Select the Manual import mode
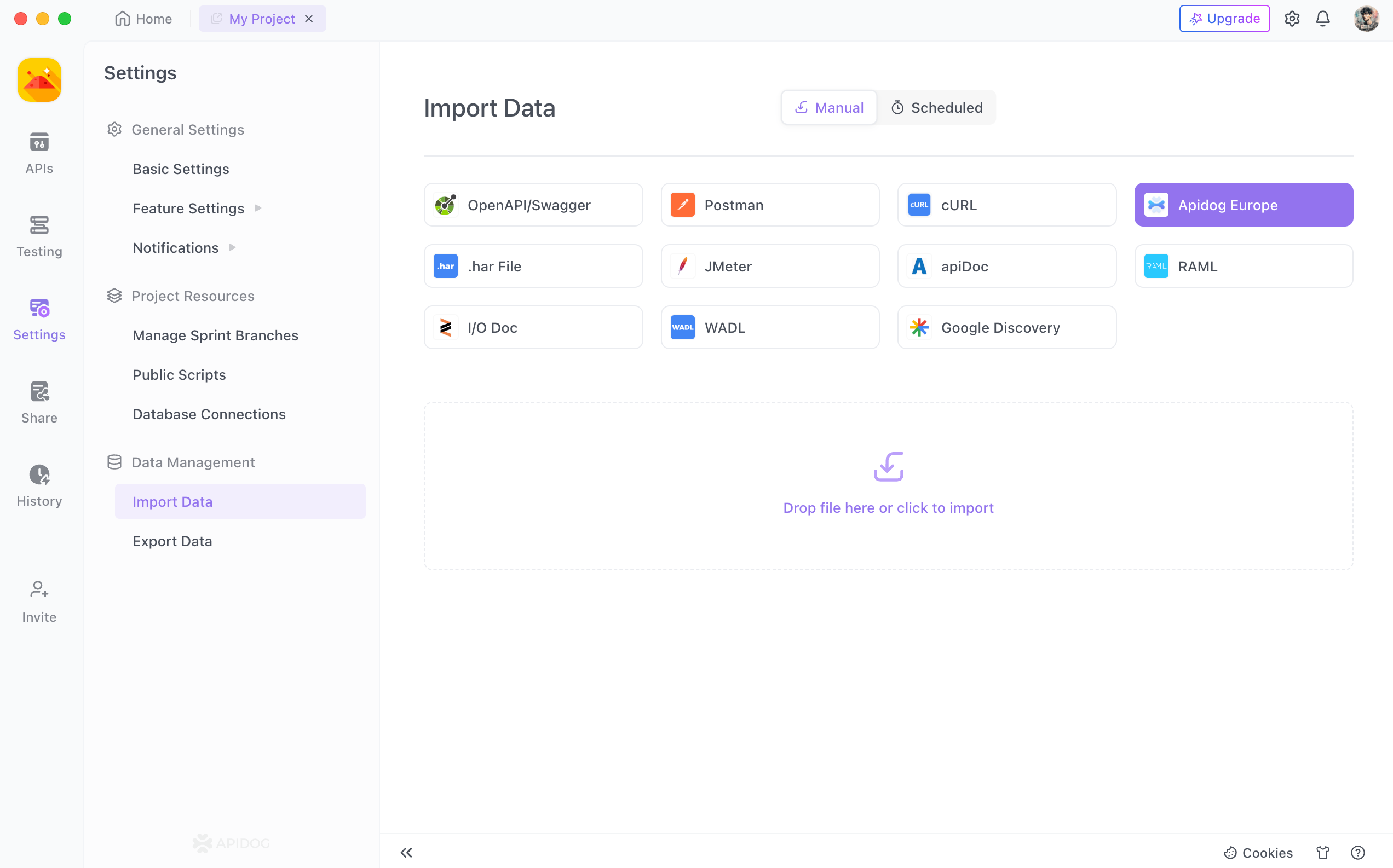Viewport: 1393px width, 868px height. click(x=828, y=107)
